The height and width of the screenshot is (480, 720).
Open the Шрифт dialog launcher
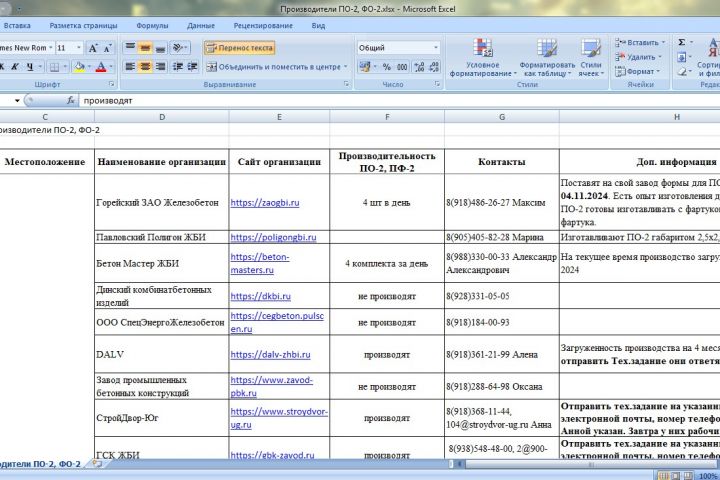[x=112, y=84]
